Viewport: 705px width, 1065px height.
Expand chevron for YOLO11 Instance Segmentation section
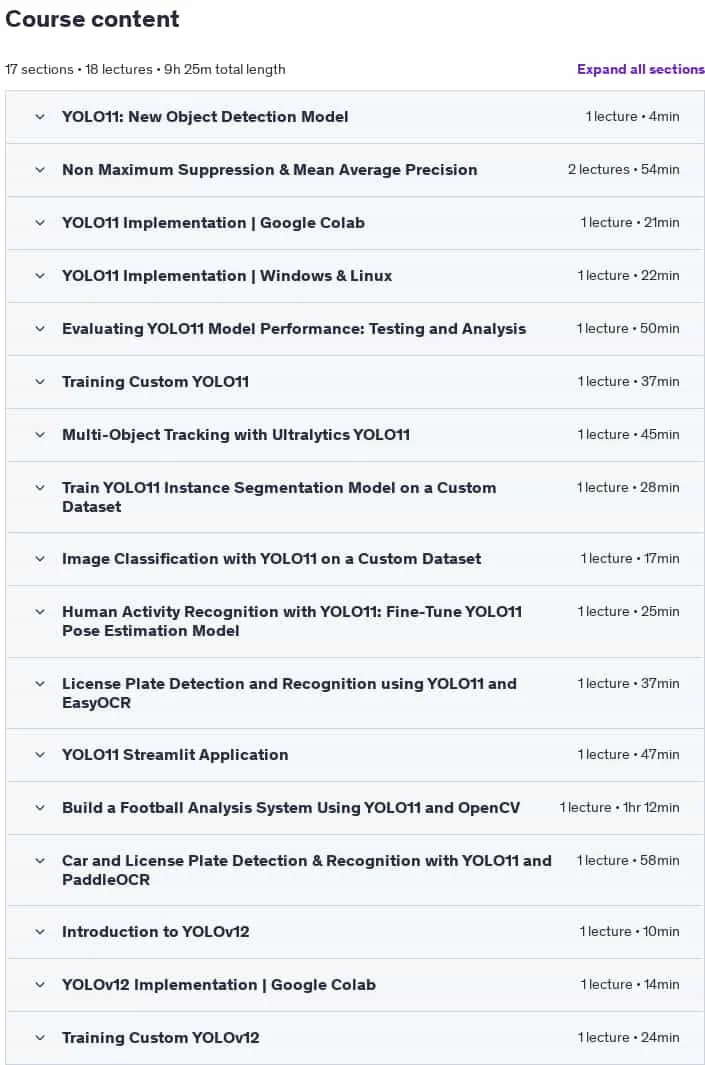coord(40,488)
